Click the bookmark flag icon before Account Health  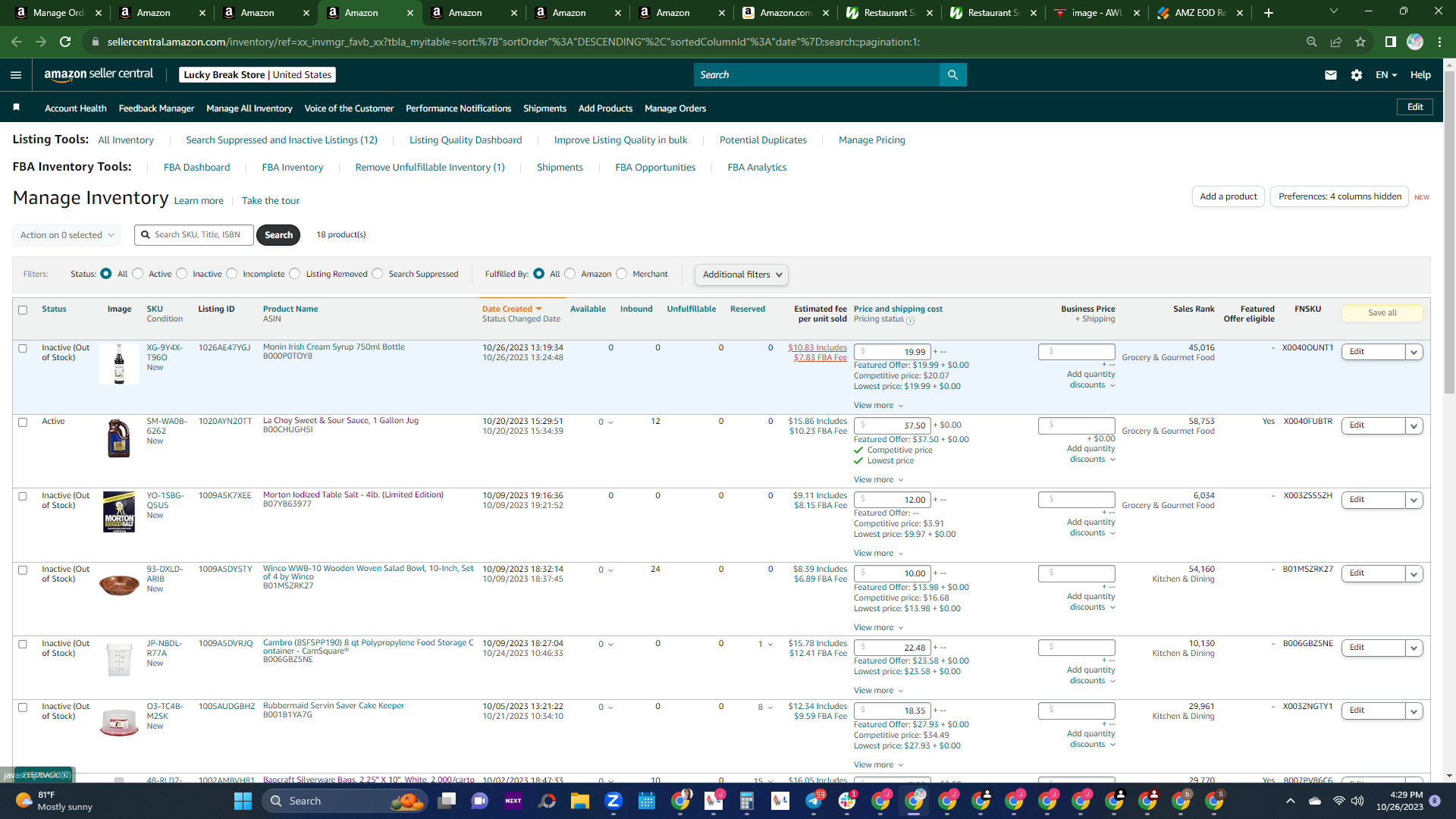coord(16,108)
